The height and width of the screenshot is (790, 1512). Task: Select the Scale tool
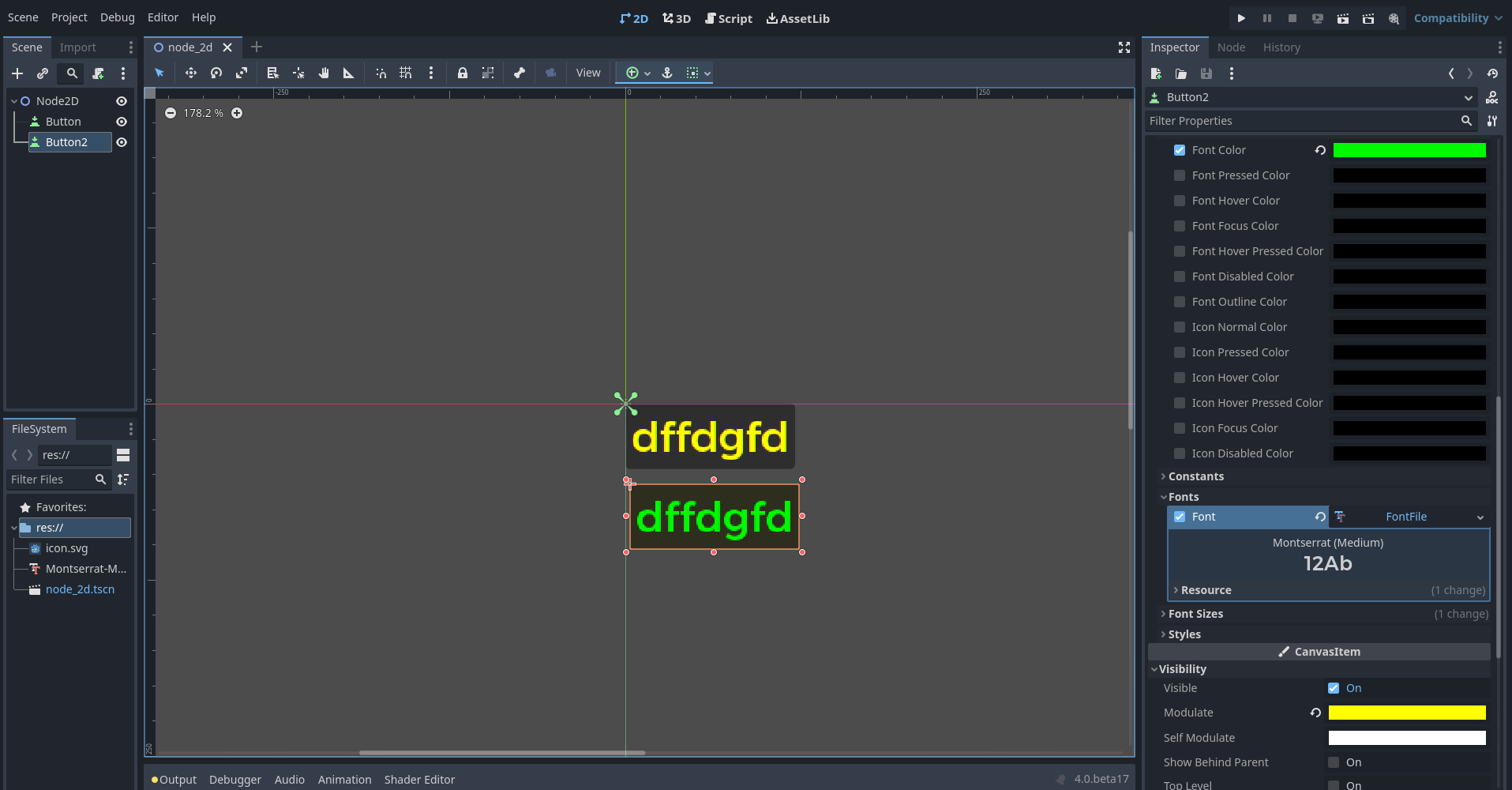241,73
